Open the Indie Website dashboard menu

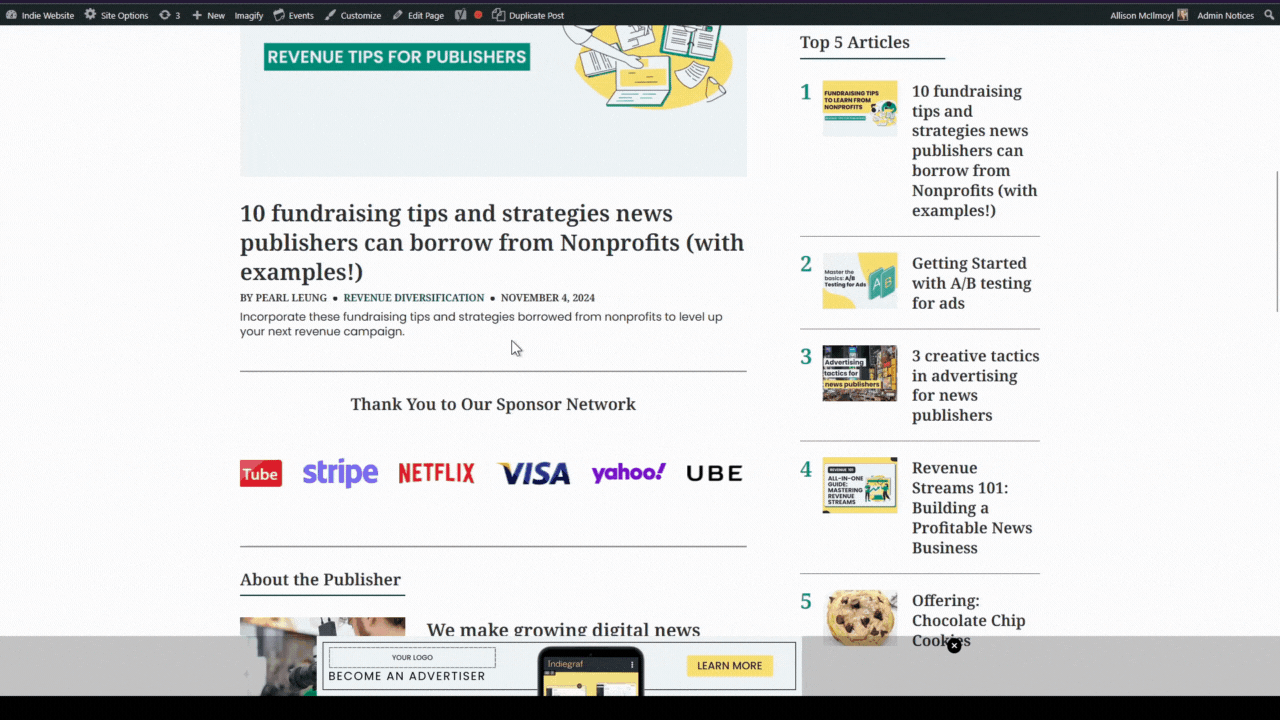(40, 15)
